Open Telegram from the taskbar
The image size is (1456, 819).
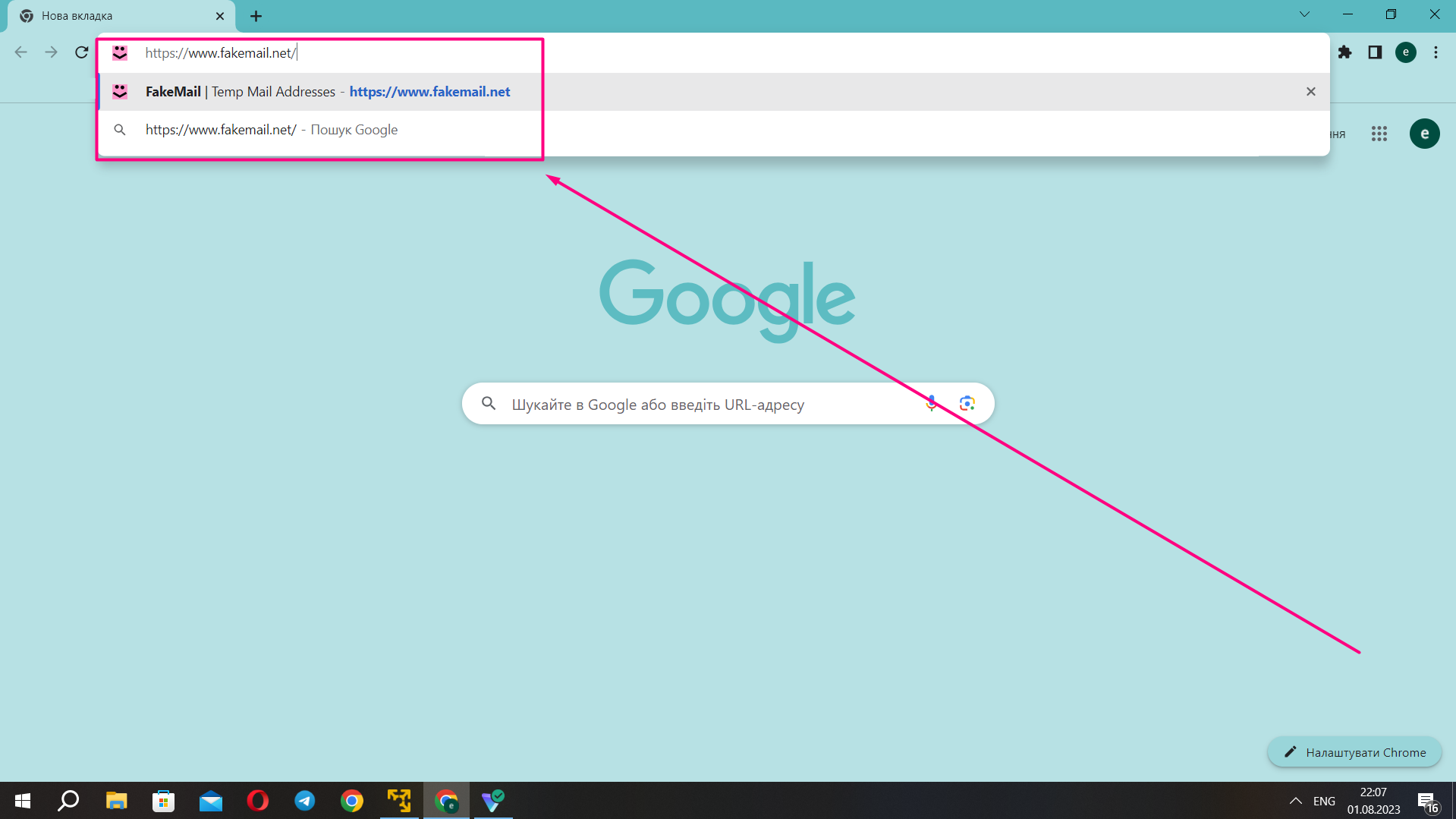pos(305,801)
